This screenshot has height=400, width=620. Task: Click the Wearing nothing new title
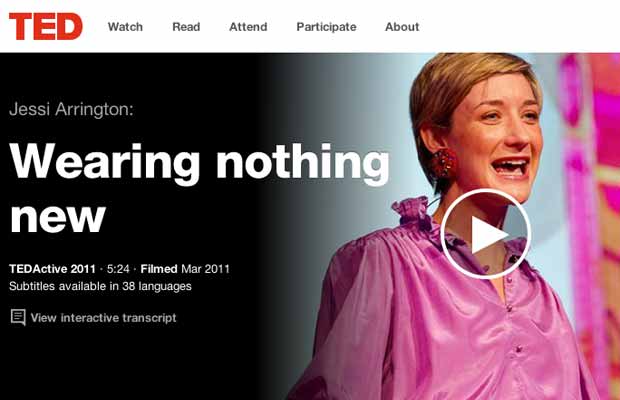point(199,187)
